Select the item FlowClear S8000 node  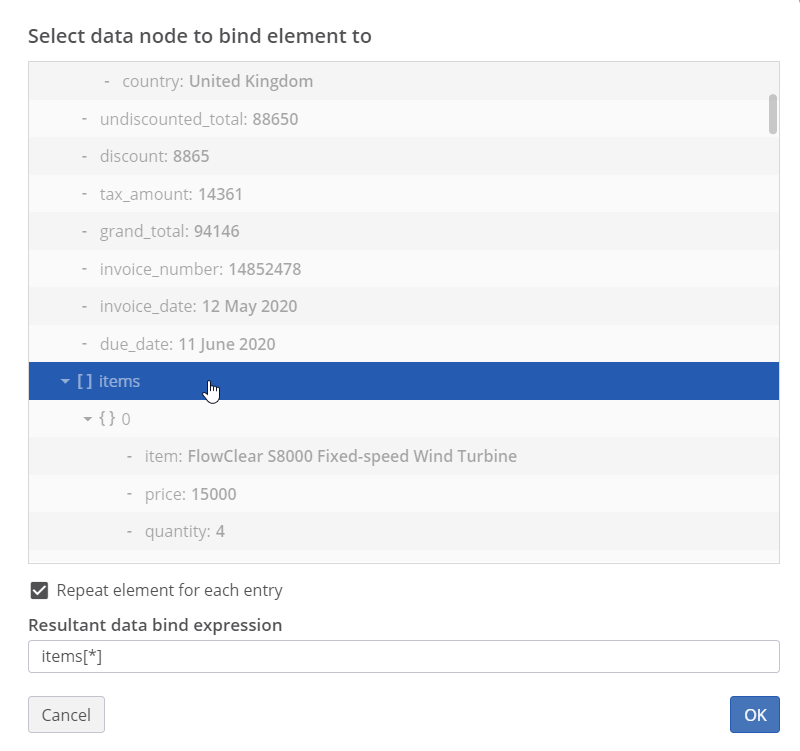pos(330,456)
